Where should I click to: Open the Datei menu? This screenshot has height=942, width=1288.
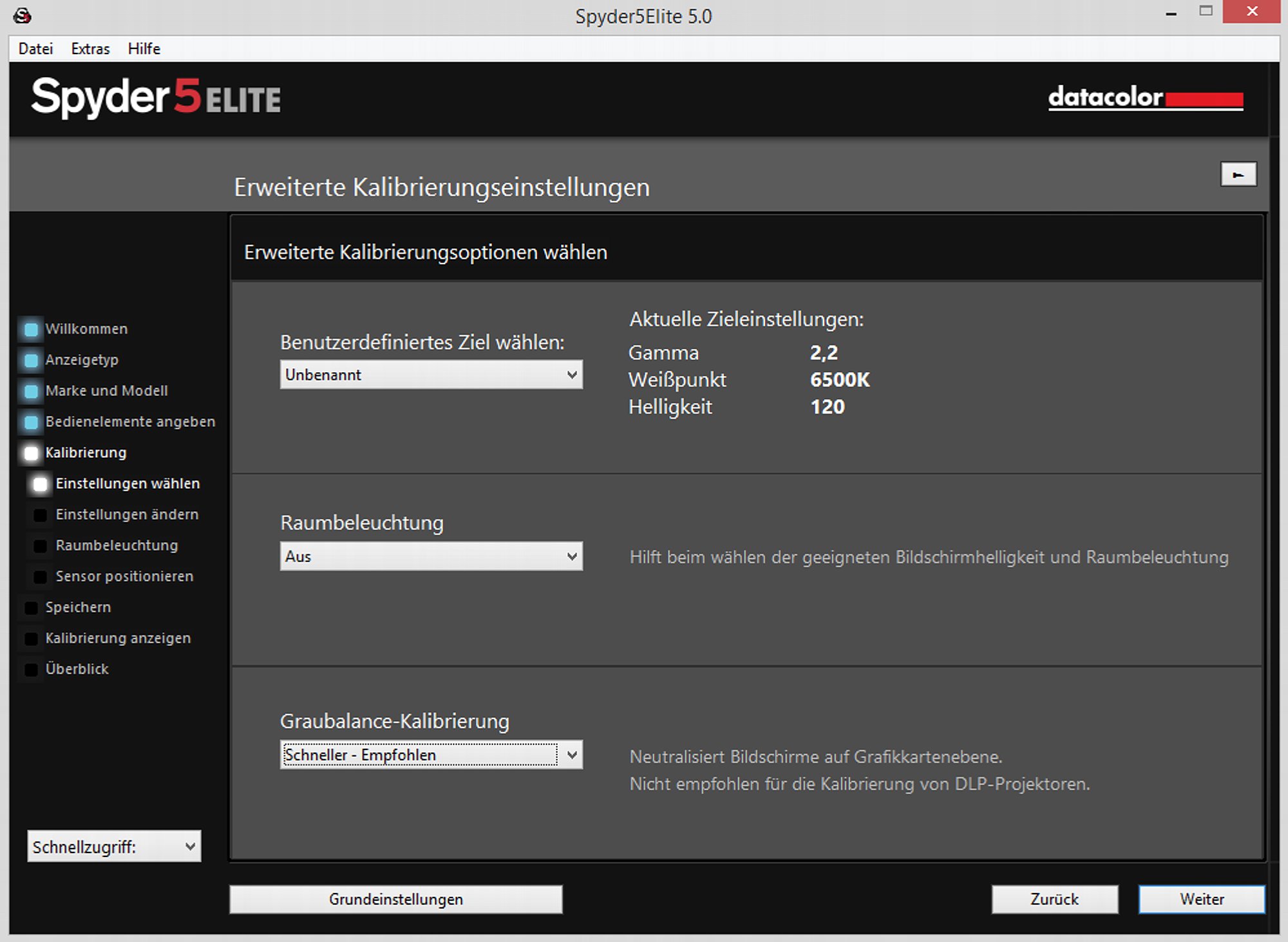point(35,49)
